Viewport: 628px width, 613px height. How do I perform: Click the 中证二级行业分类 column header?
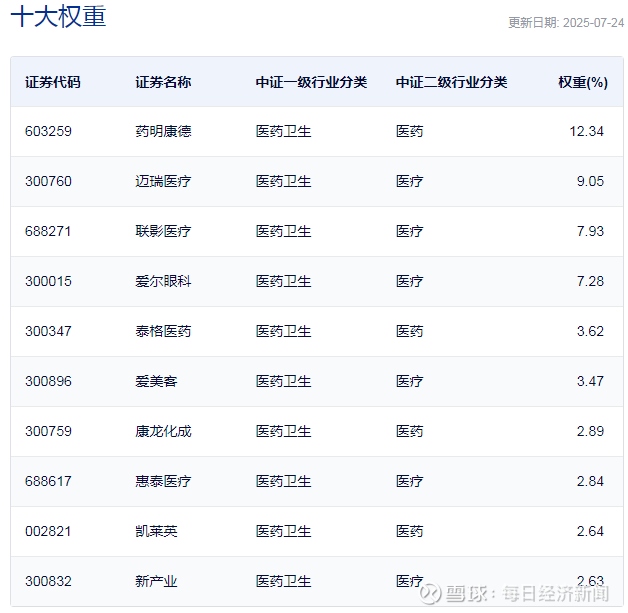point(452,82)
